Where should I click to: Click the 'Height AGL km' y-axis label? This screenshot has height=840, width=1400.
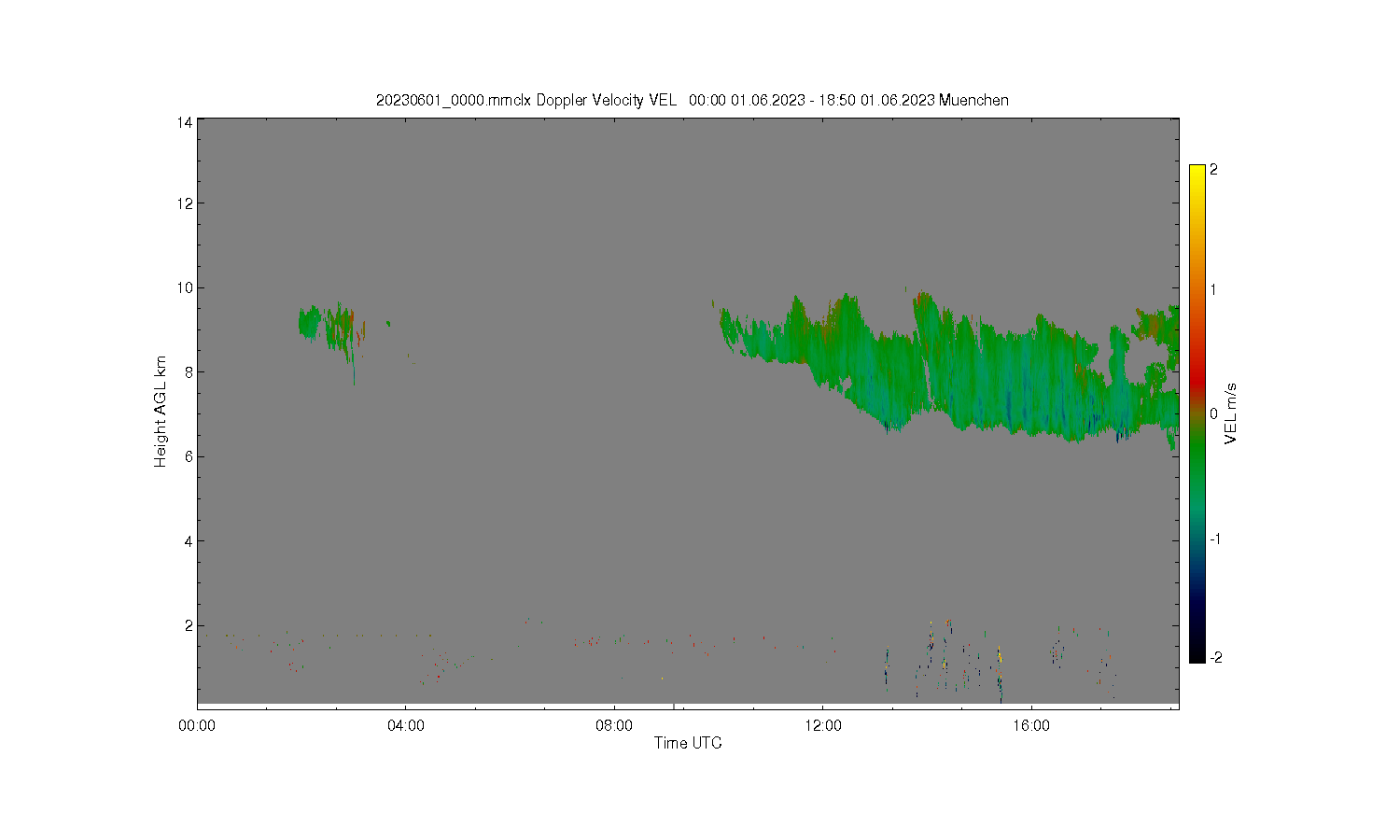[x=161, y=412]
